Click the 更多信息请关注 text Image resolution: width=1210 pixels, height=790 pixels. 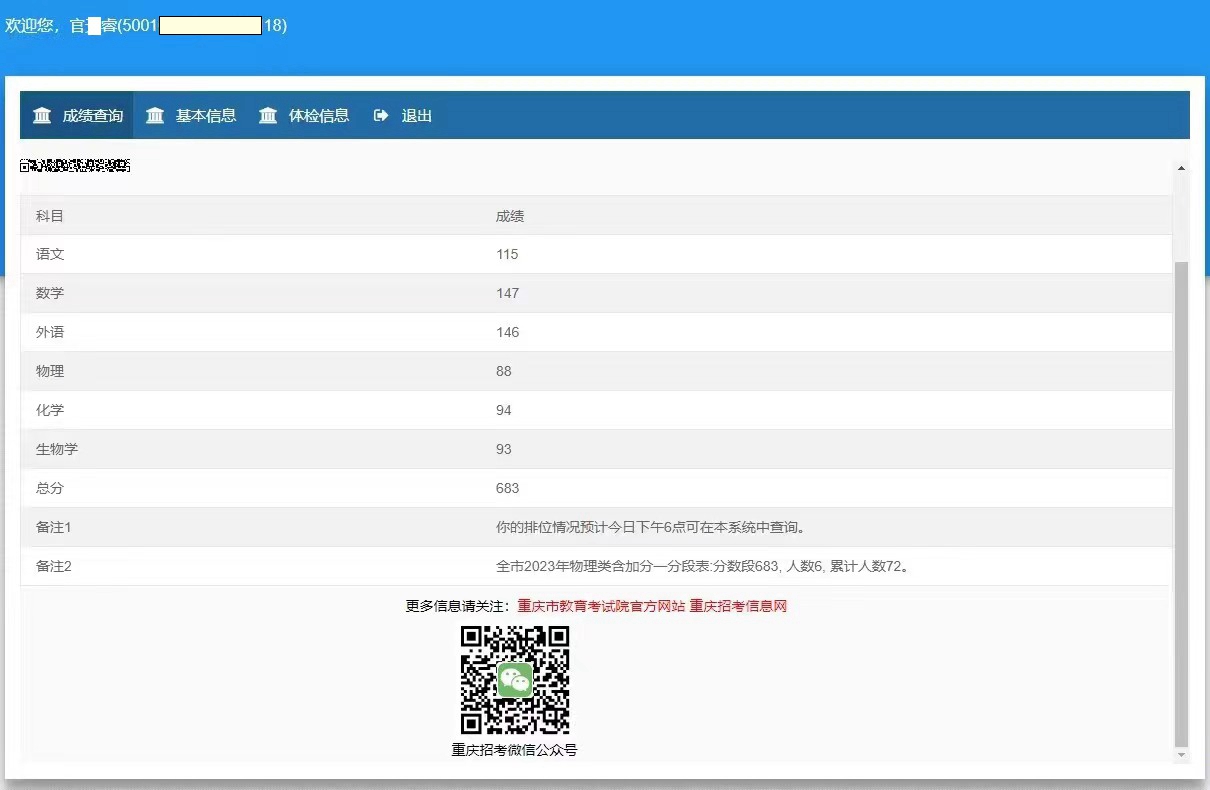pyautogui.click(x=459, y=606)
